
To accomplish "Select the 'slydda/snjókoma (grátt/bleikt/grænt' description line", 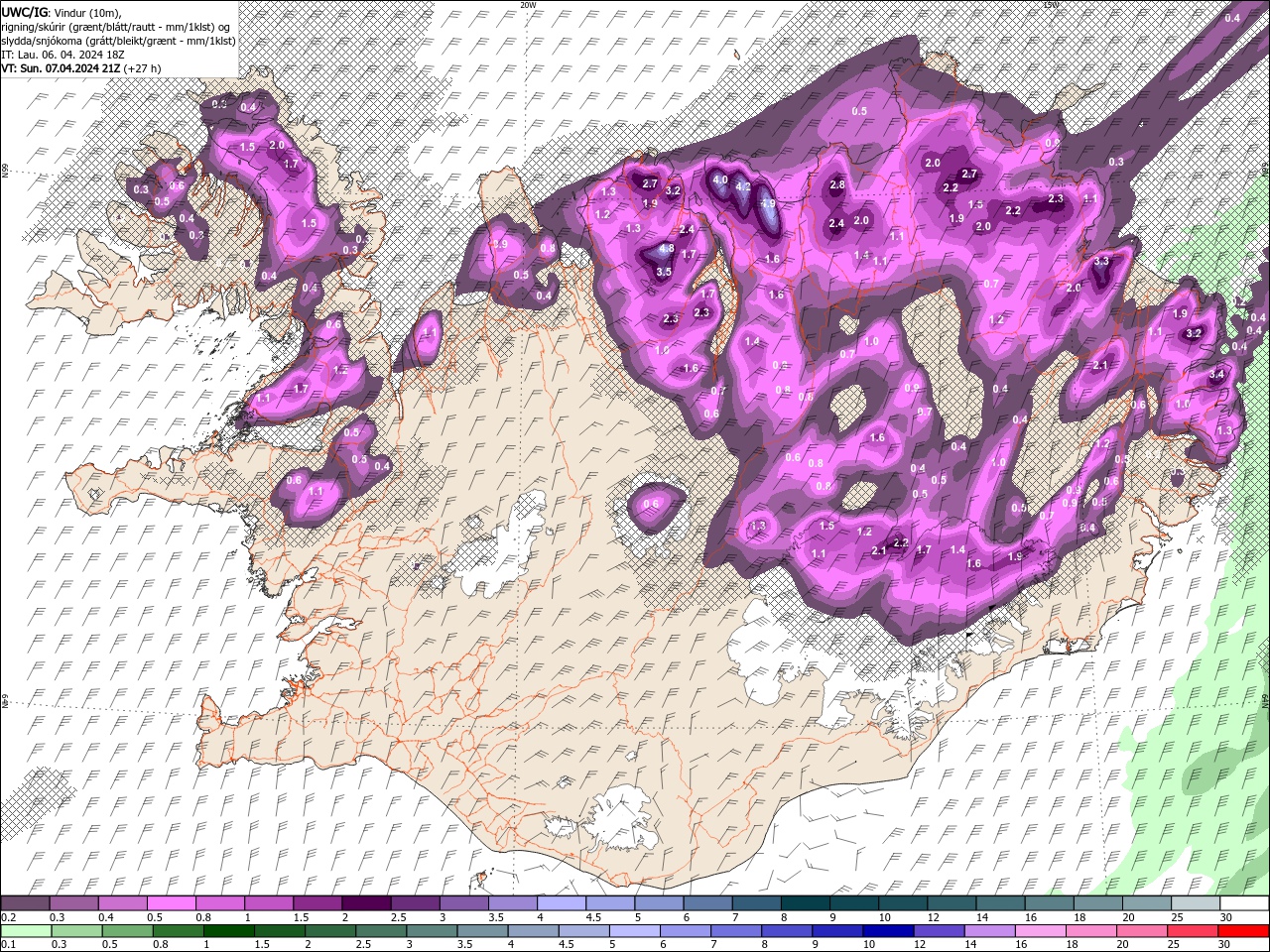I will tap(118, 40).
